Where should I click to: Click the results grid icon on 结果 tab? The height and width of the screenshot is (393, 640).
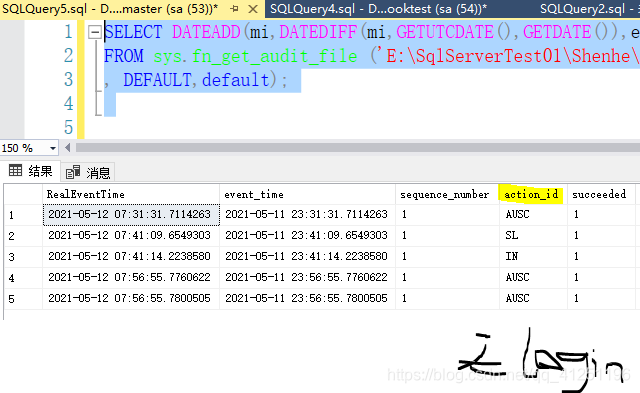16,170
